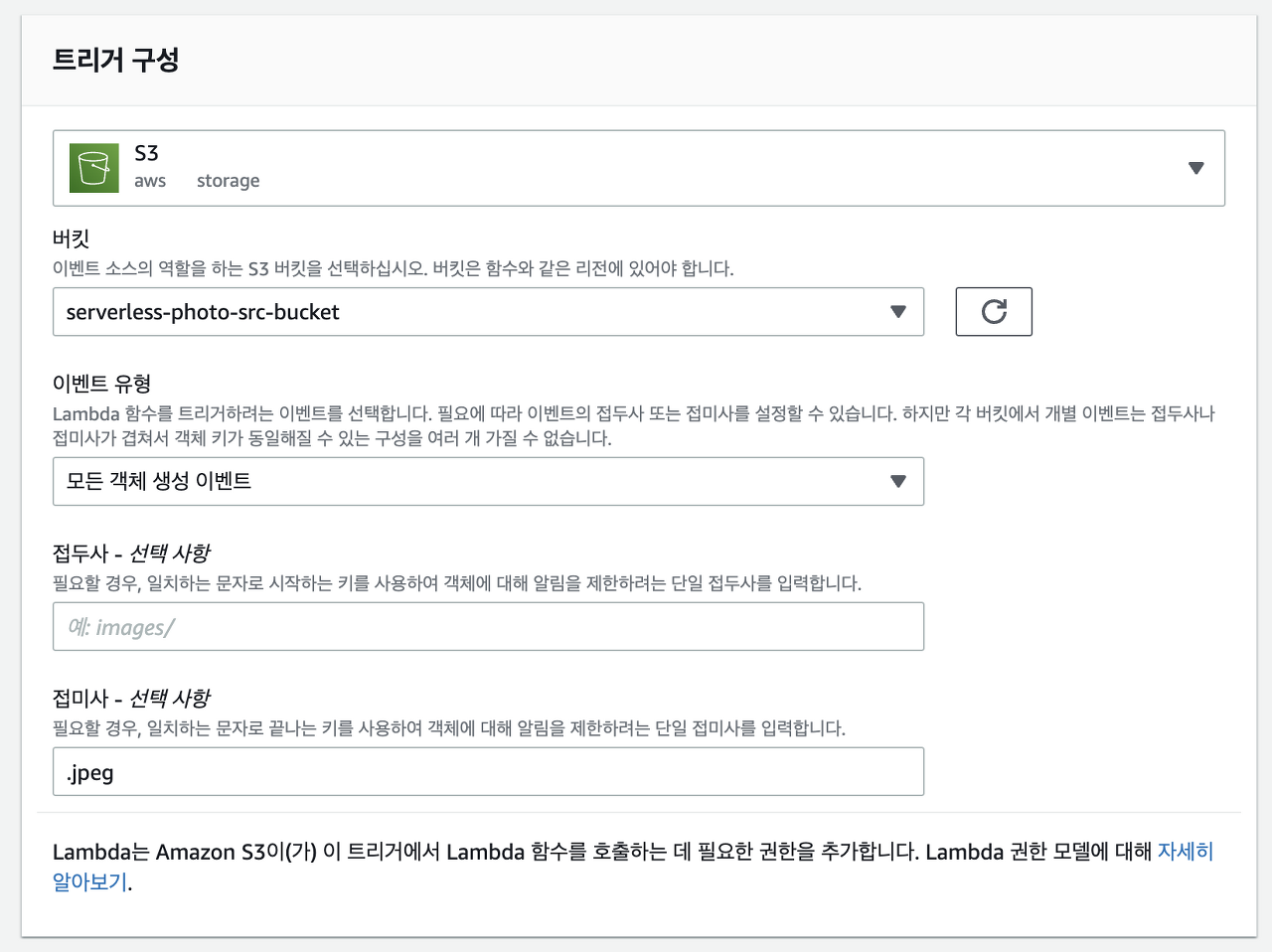Screen dimensions: 1272x952
Task: Click the 'aws' tag text
Action: (150, 181)
